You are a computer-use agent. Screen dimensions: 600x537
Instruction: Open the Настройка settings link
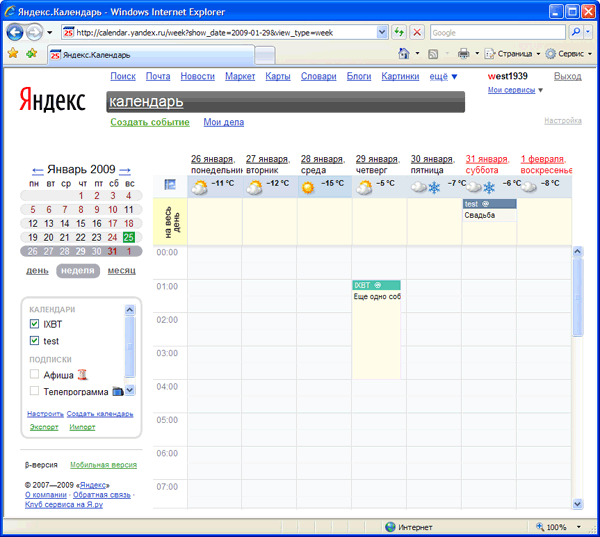tap(563, 121)
